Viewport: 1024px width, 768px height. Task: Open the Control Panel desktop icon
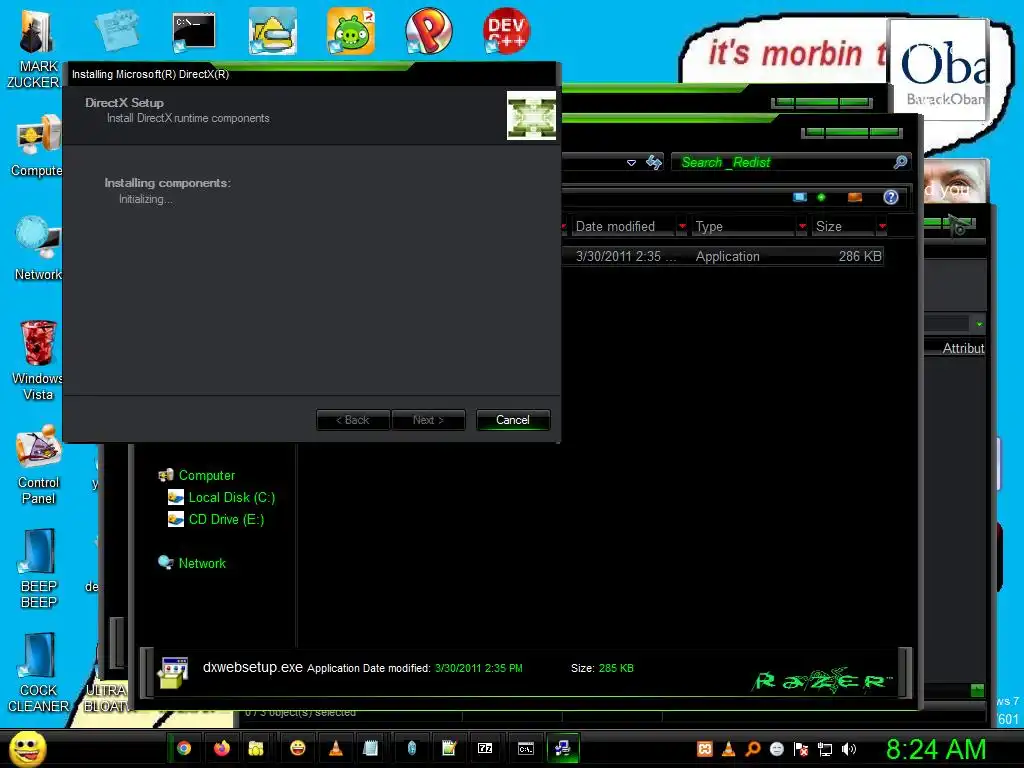coord(38,465)
